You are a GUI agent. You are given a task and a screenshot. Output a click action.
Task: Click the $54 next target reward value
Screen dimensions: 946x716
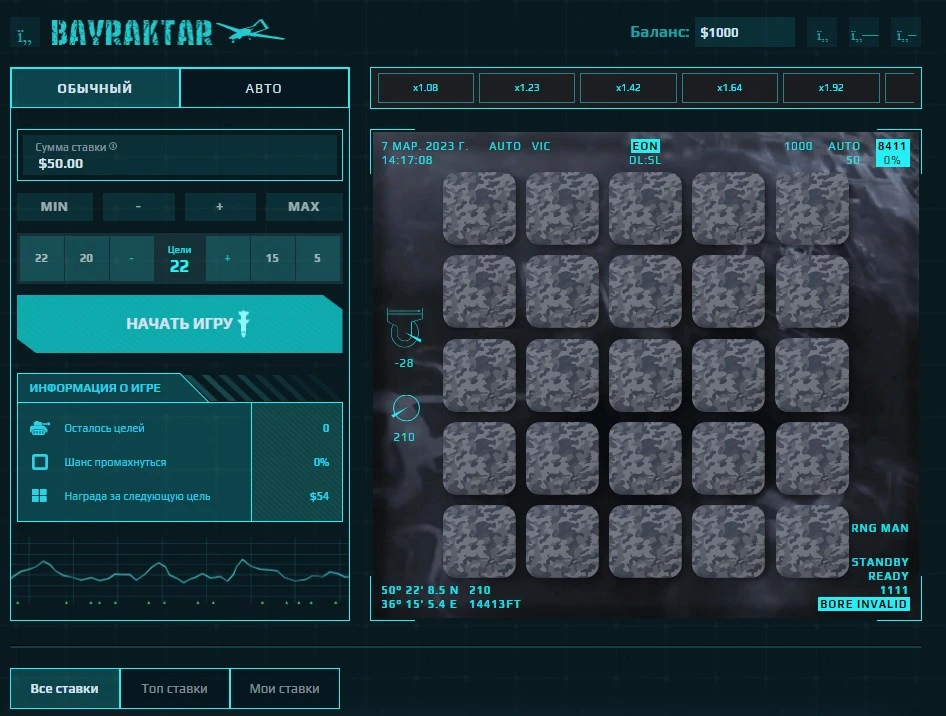[319, 496]
